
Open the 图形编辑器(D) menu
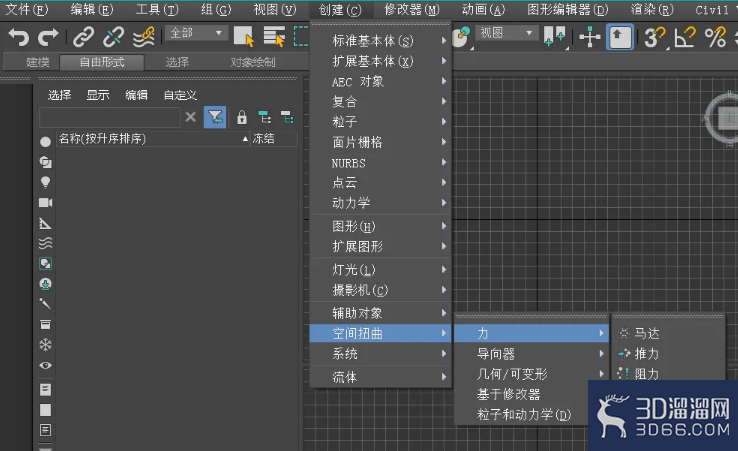(568, 9)
